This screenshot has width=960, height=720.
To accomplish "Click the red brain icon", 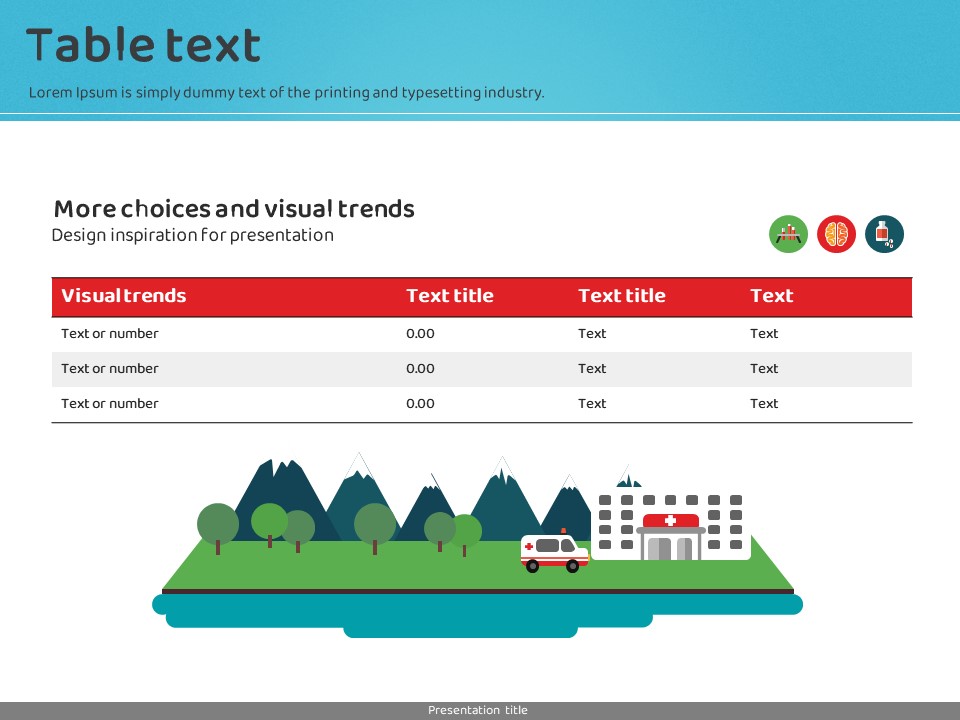I will click(836, 235).
